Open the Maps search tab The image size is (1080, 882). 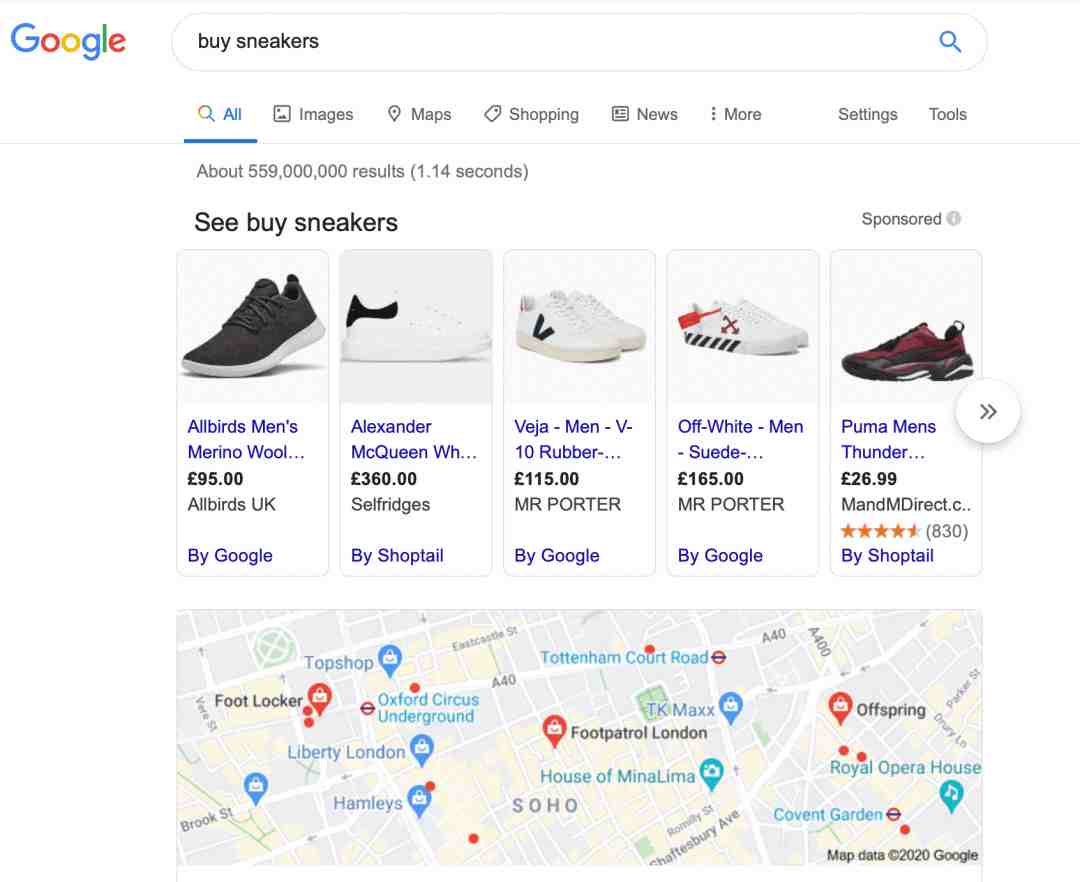click(419, 114)
